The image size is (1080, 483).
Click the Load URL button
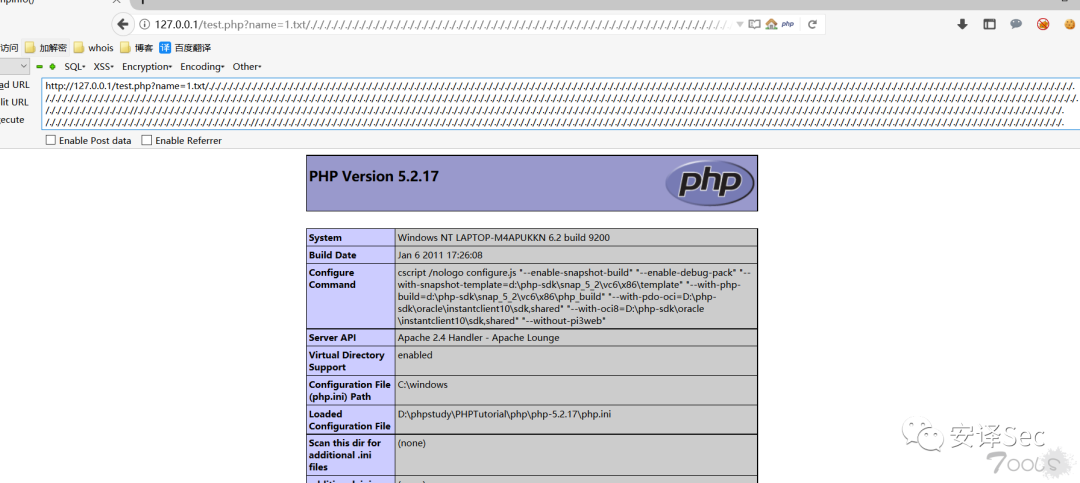point(14,85)
